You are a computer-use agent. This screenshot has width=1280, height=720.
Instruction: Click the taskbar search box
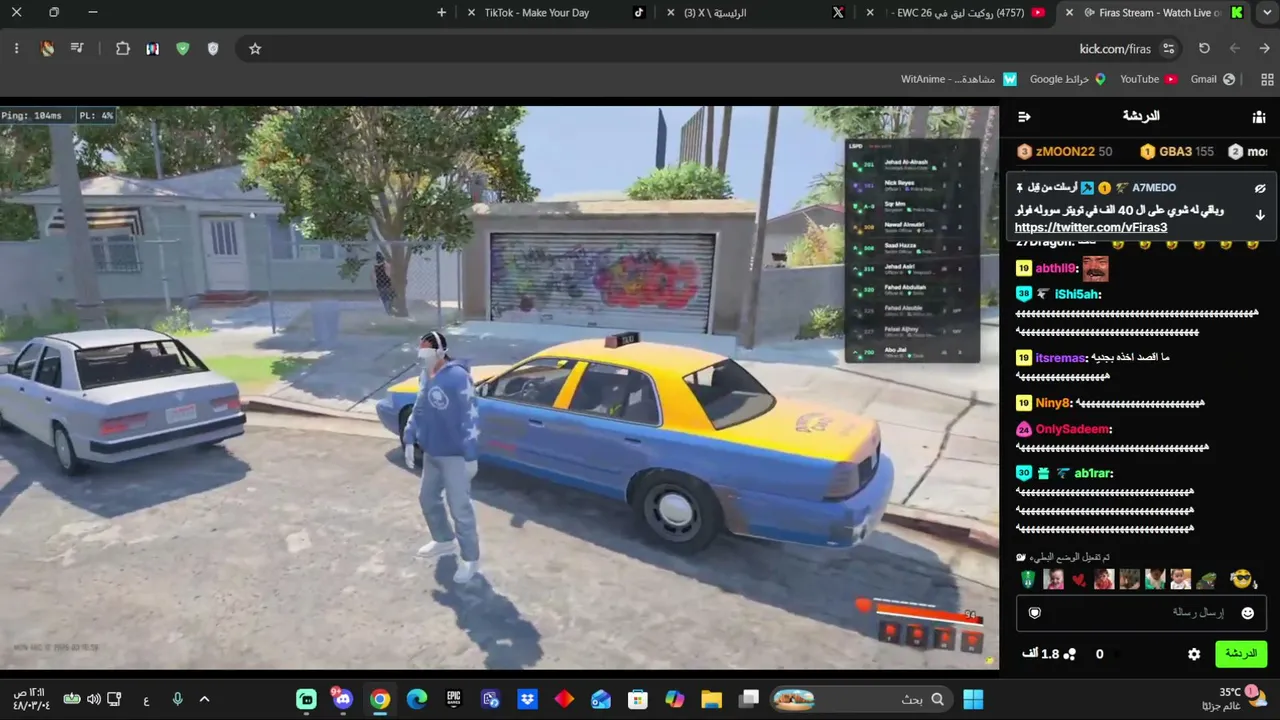861,699
